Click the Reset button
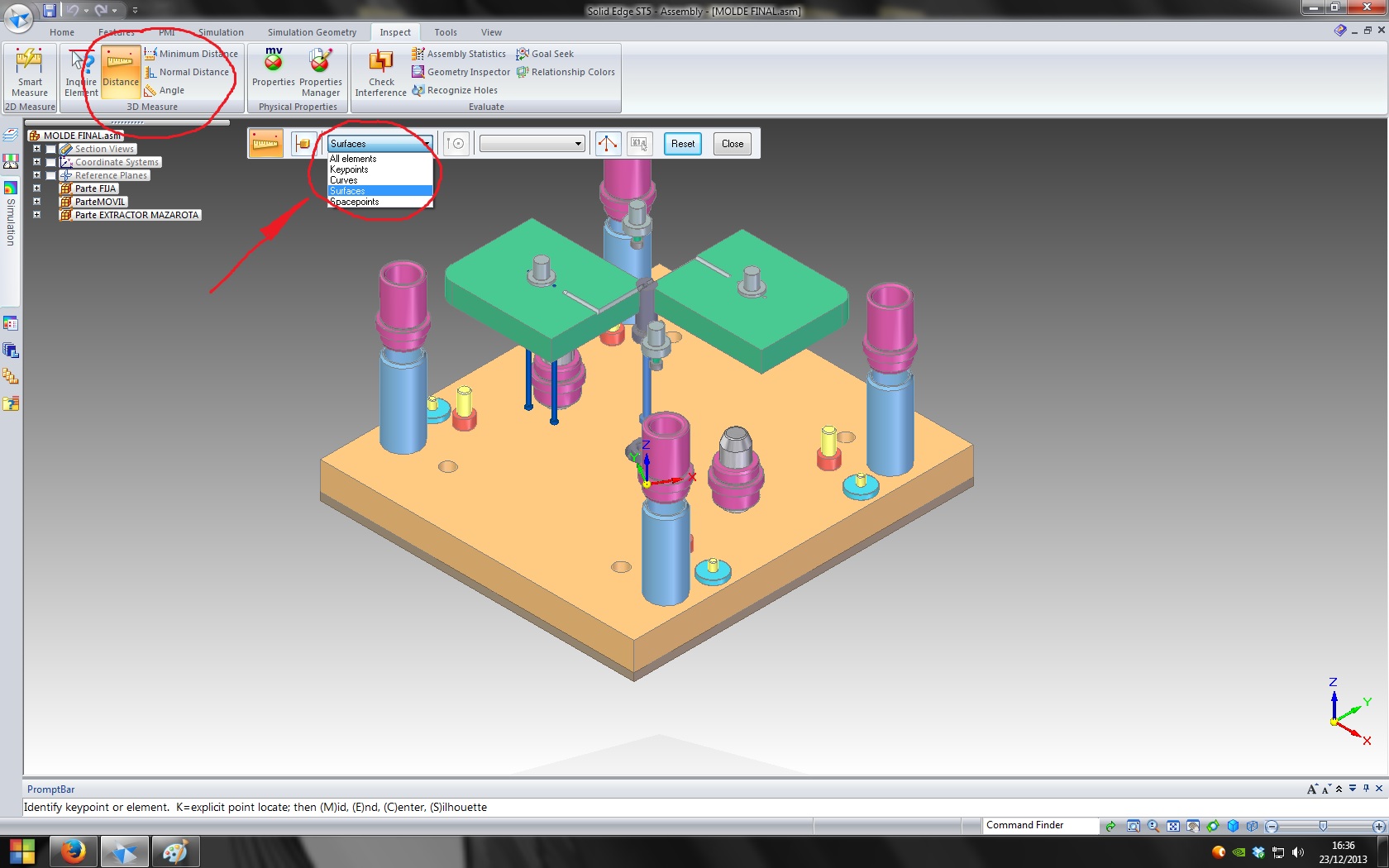This screenshot has width=1389, height=868. pos(683,144)
